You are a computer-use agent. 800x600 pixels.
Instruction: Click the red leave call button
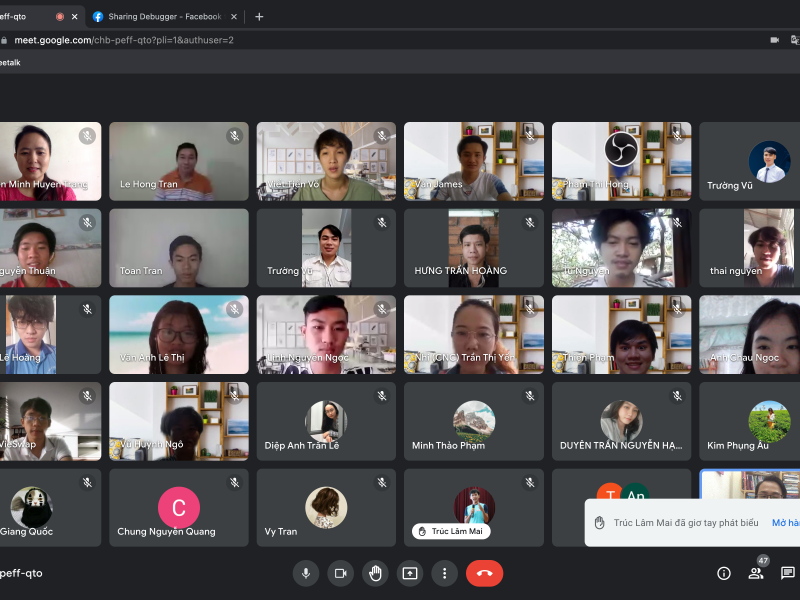point(484,573)
